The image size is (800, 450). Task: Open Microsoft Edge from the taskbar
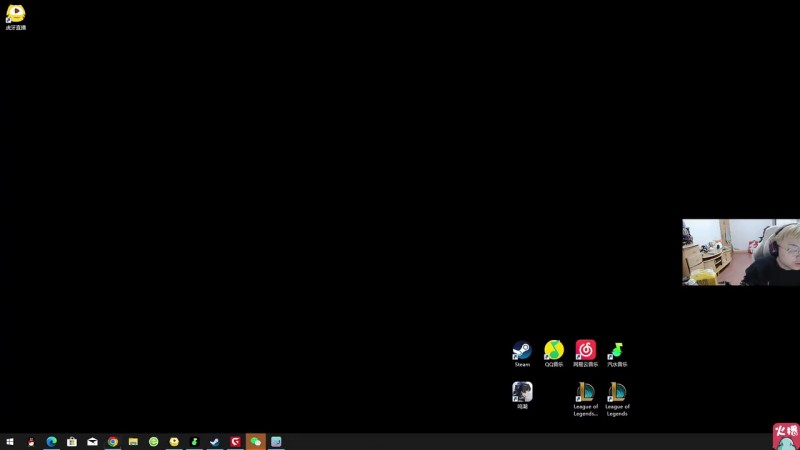click(51, 441)
